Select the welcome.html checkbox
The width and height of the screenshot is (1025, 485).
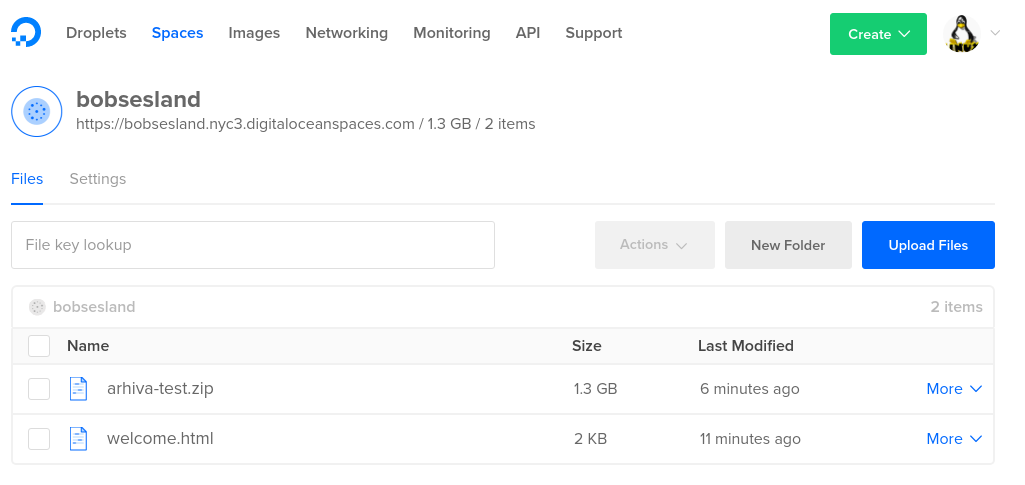coord(39,439)
